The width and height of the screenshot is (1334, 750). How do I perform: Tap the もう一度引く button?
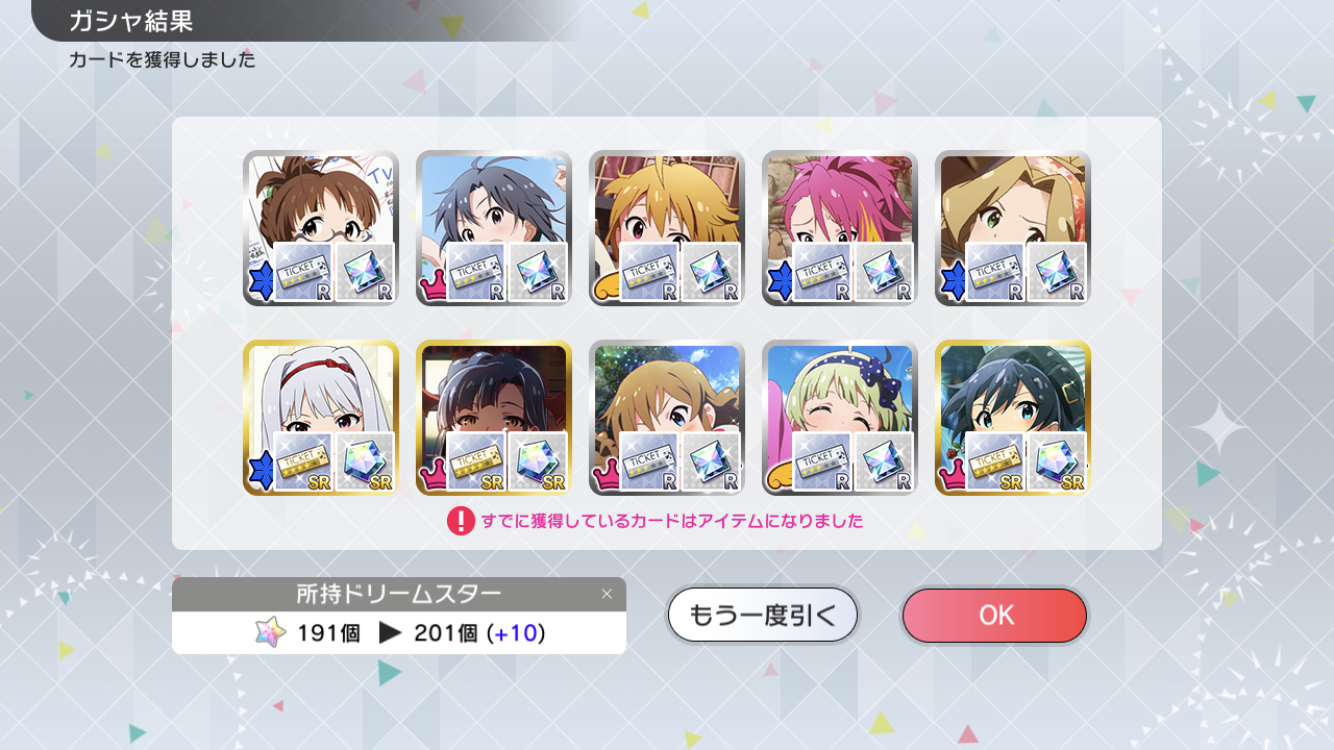(763, 615)
